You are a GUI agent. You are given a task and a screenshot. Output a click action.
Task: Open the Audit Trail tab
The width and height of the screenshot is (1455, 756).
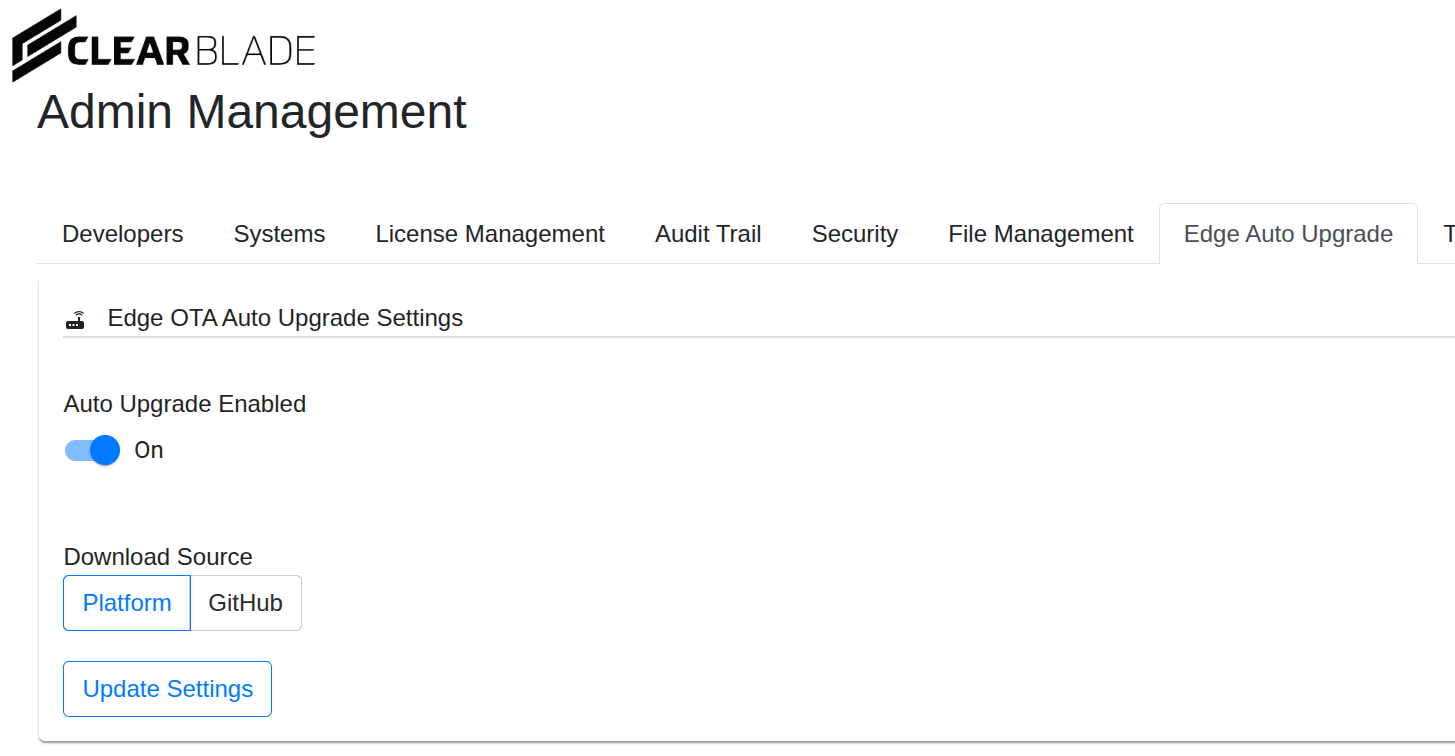(x=708, y=234)
